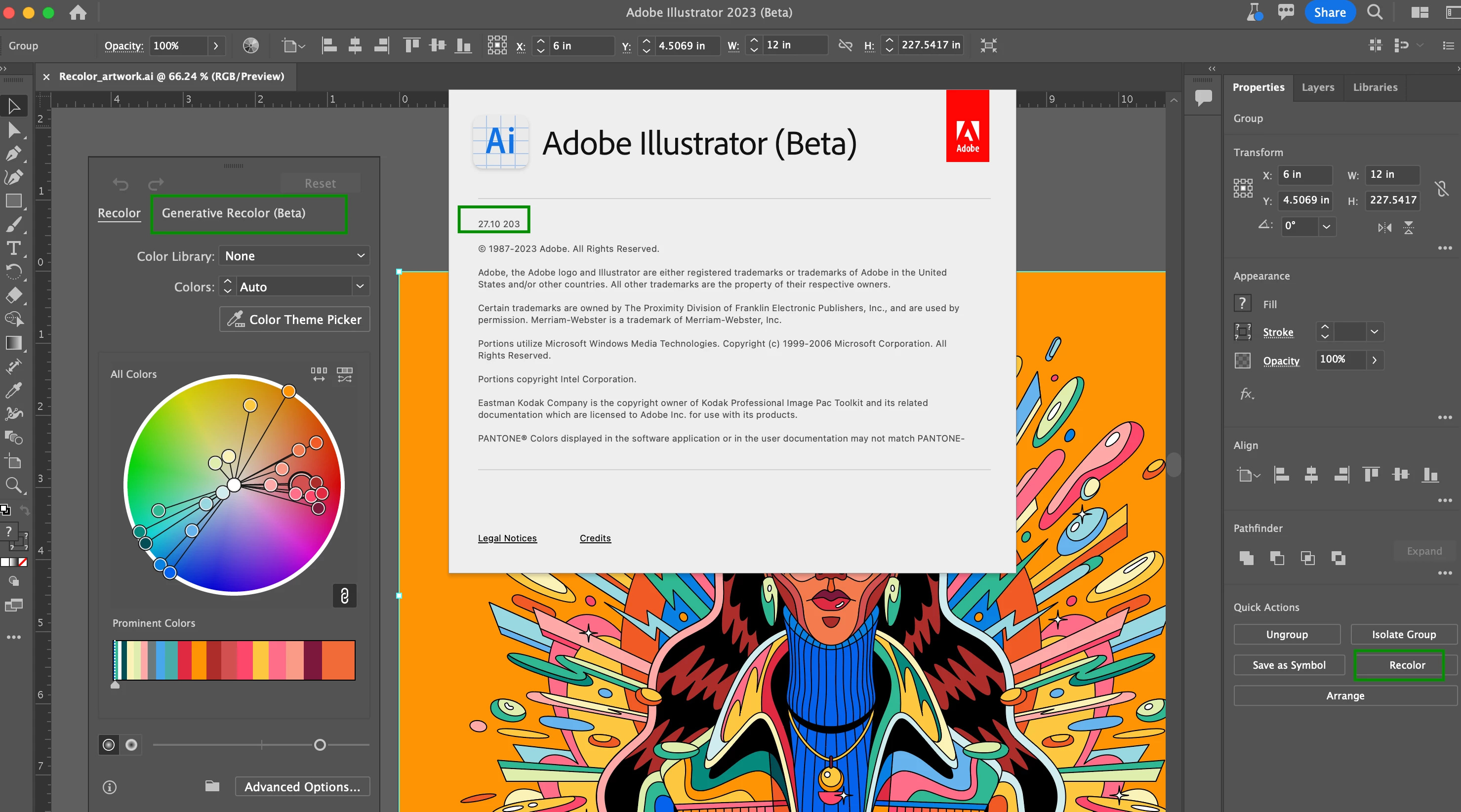Click the Recolor Artwork wheel icon
This screenshot has width=1461, height=812.
click(x=251, y=45)
